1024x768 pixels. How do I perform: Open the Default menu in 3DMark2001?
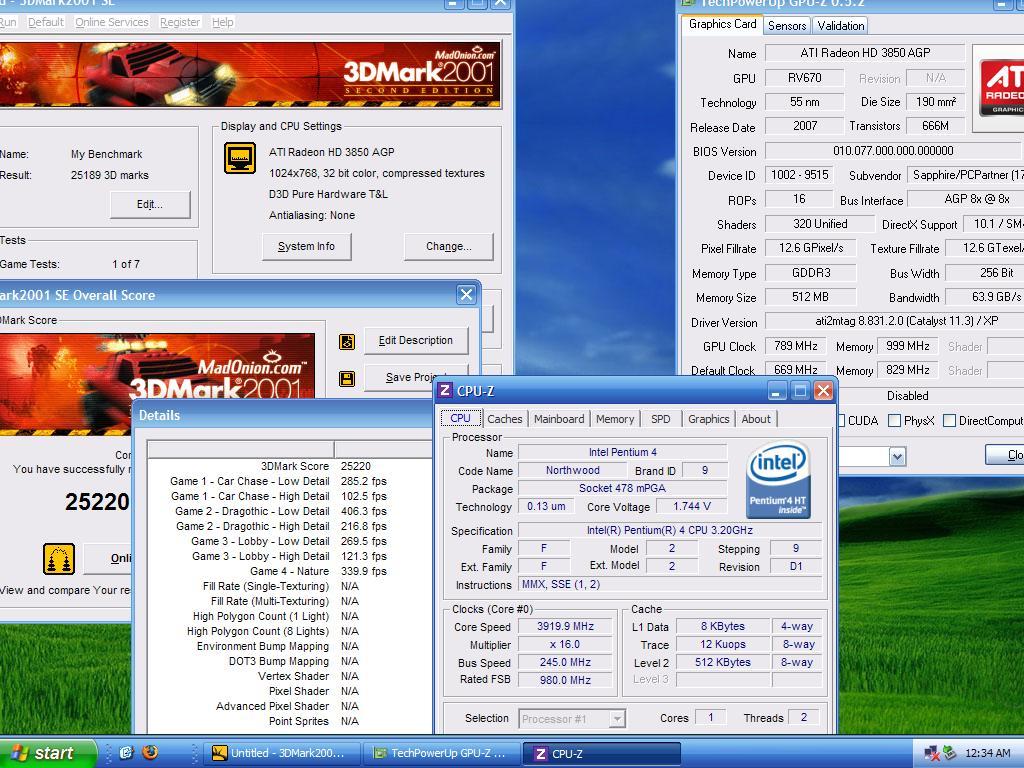point(46,22)
